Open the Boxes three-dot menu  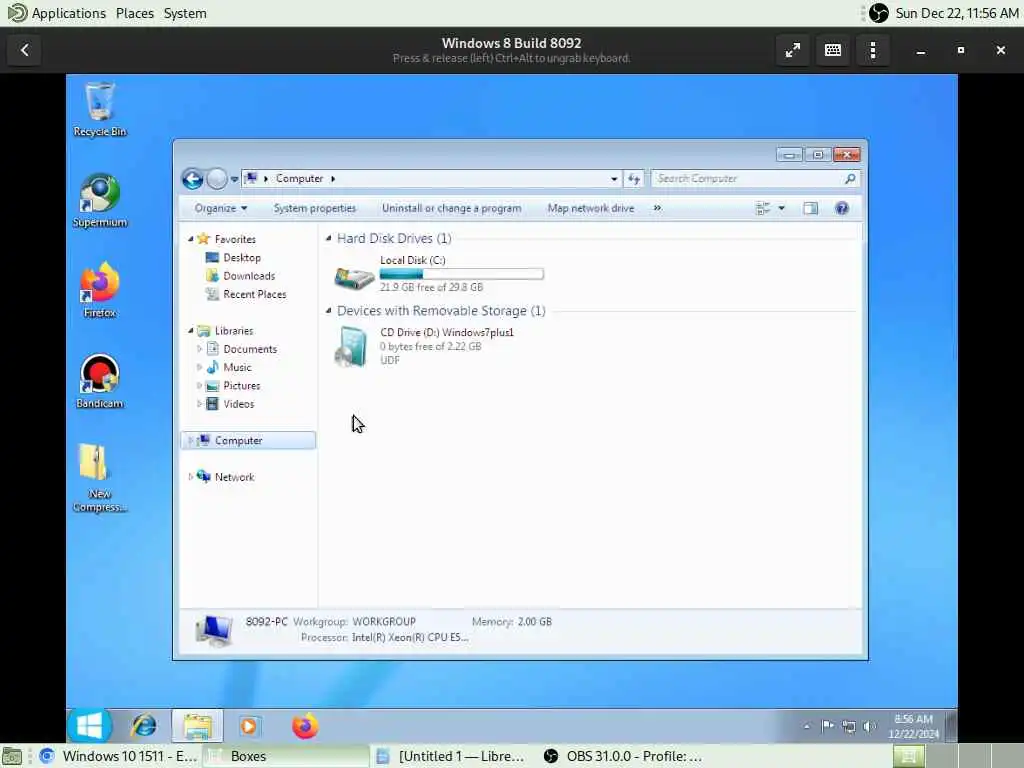point(873,50)
